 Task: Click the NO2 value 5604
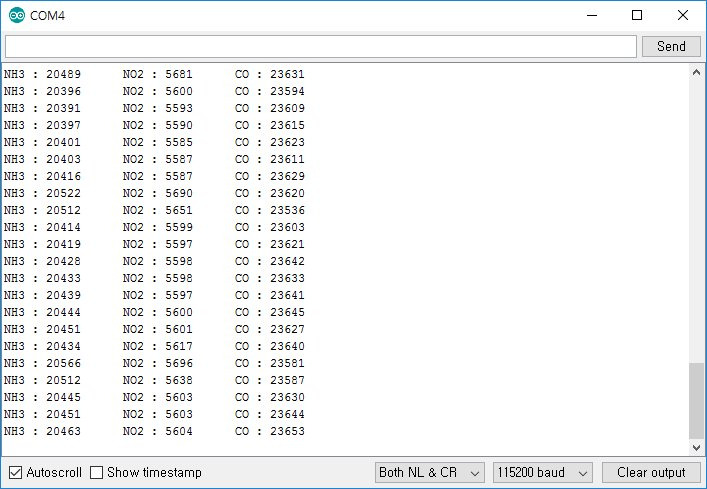point(179,431)
